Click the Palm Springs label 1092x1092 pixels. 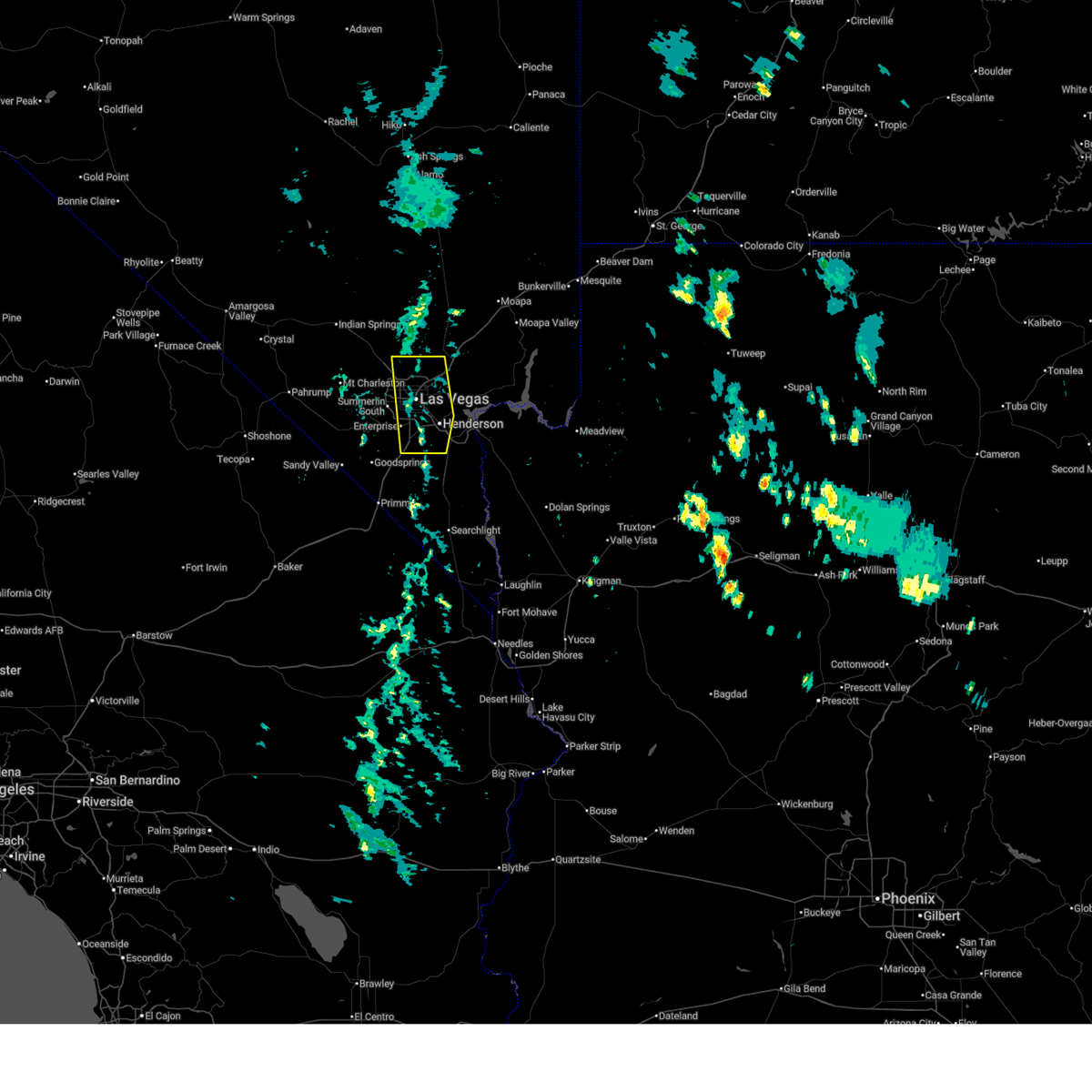177,831
